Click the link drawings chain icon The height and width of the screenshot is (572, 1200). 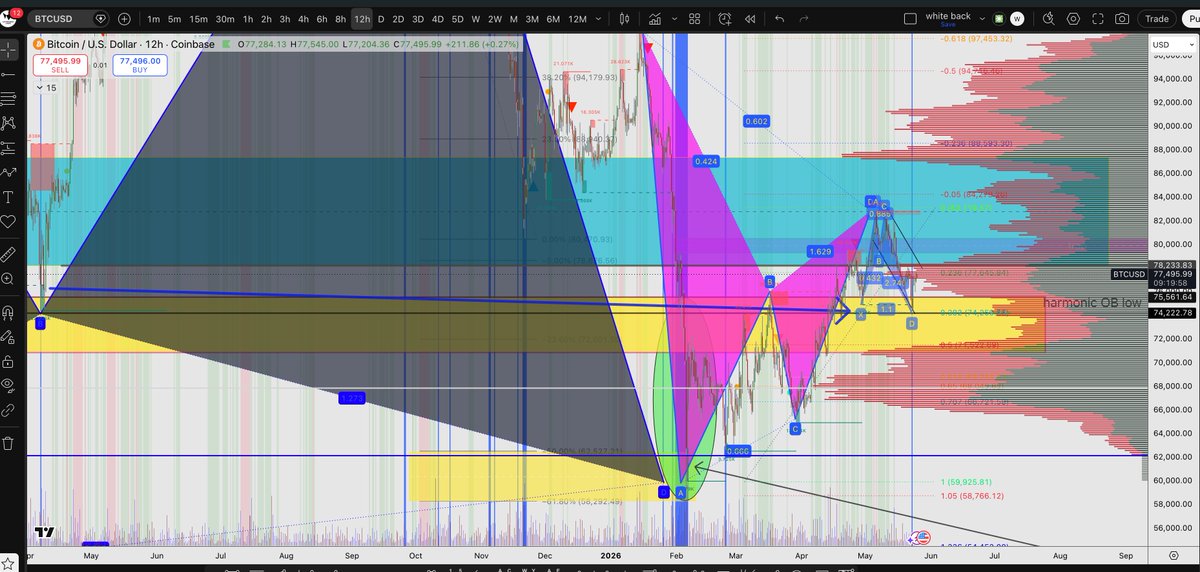coord(10,410)
